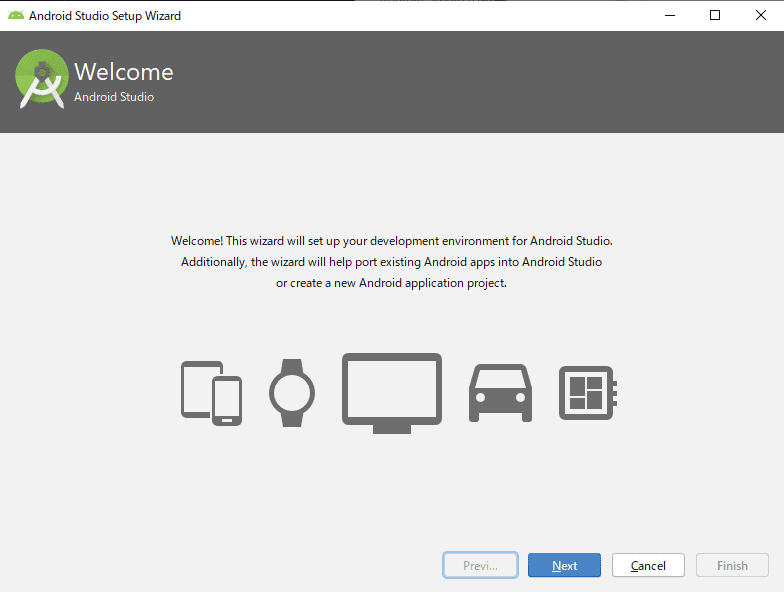784x592 pixels.
Task: Click the Wear watch icon
Action: click(292, 393)
